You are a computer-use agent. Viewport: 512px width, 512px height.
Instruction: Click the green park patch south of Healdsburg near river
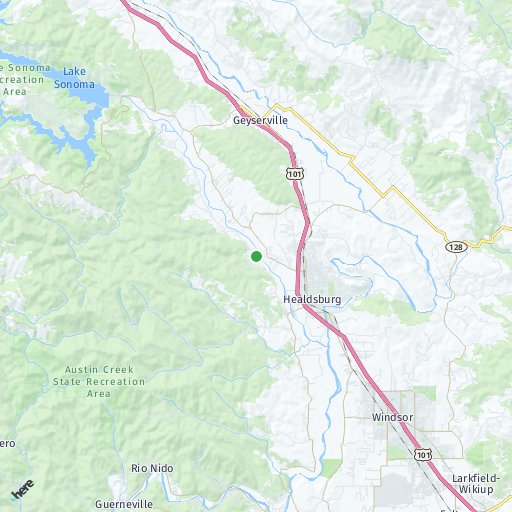point(331,468)
